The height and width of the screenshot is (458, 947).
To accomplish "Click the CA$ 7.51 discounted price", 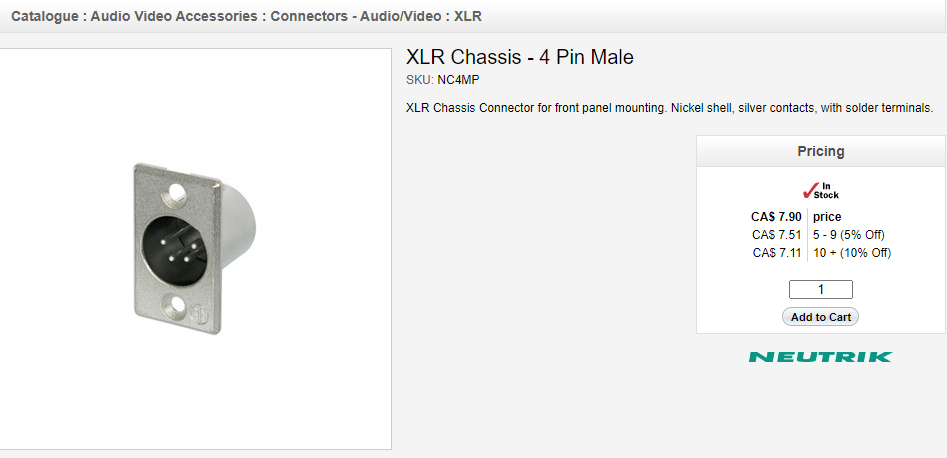I will click(x=777, y=235).
